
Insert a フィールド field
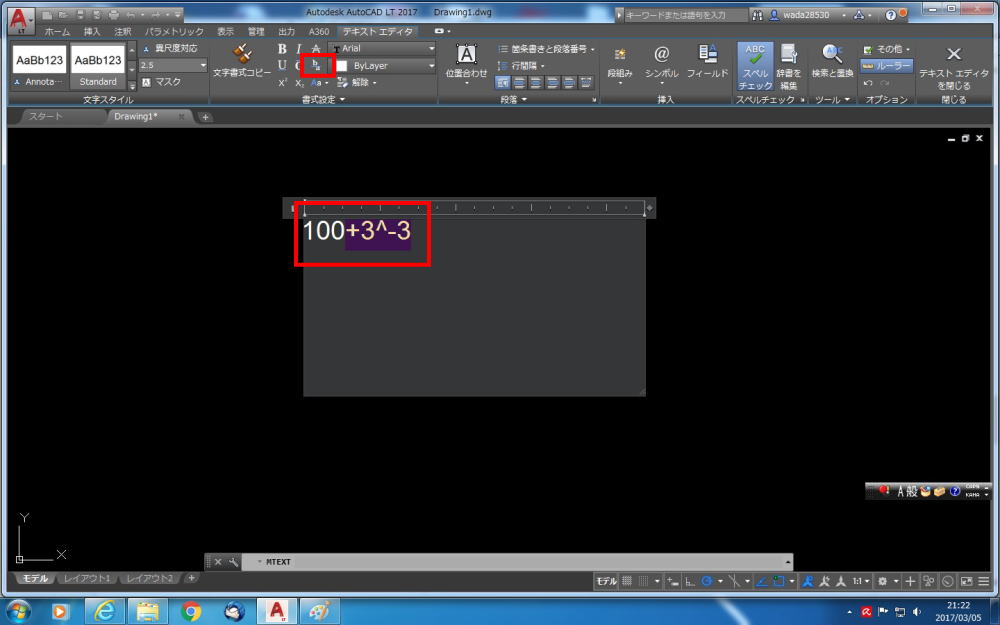click(707, 62)
